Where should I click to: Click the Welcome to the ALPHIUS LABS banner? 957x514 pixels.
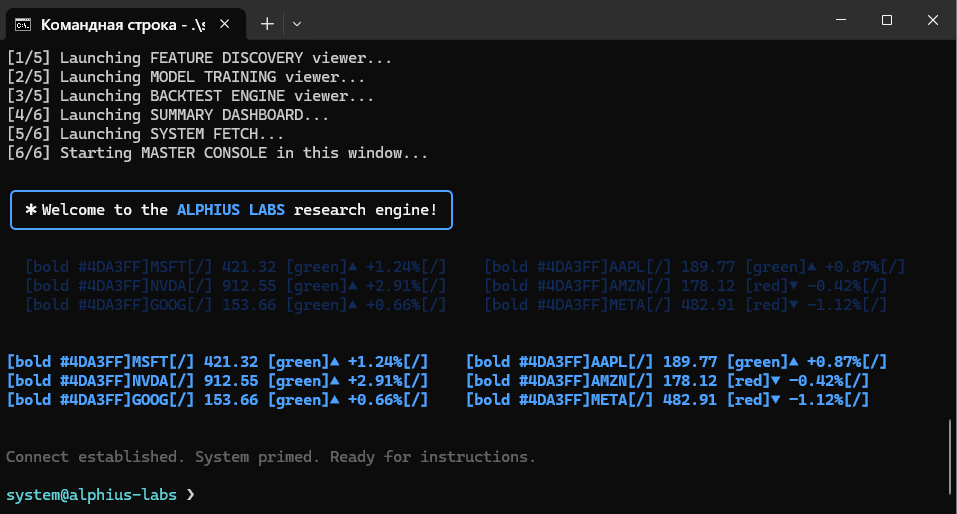coord(231,210)
